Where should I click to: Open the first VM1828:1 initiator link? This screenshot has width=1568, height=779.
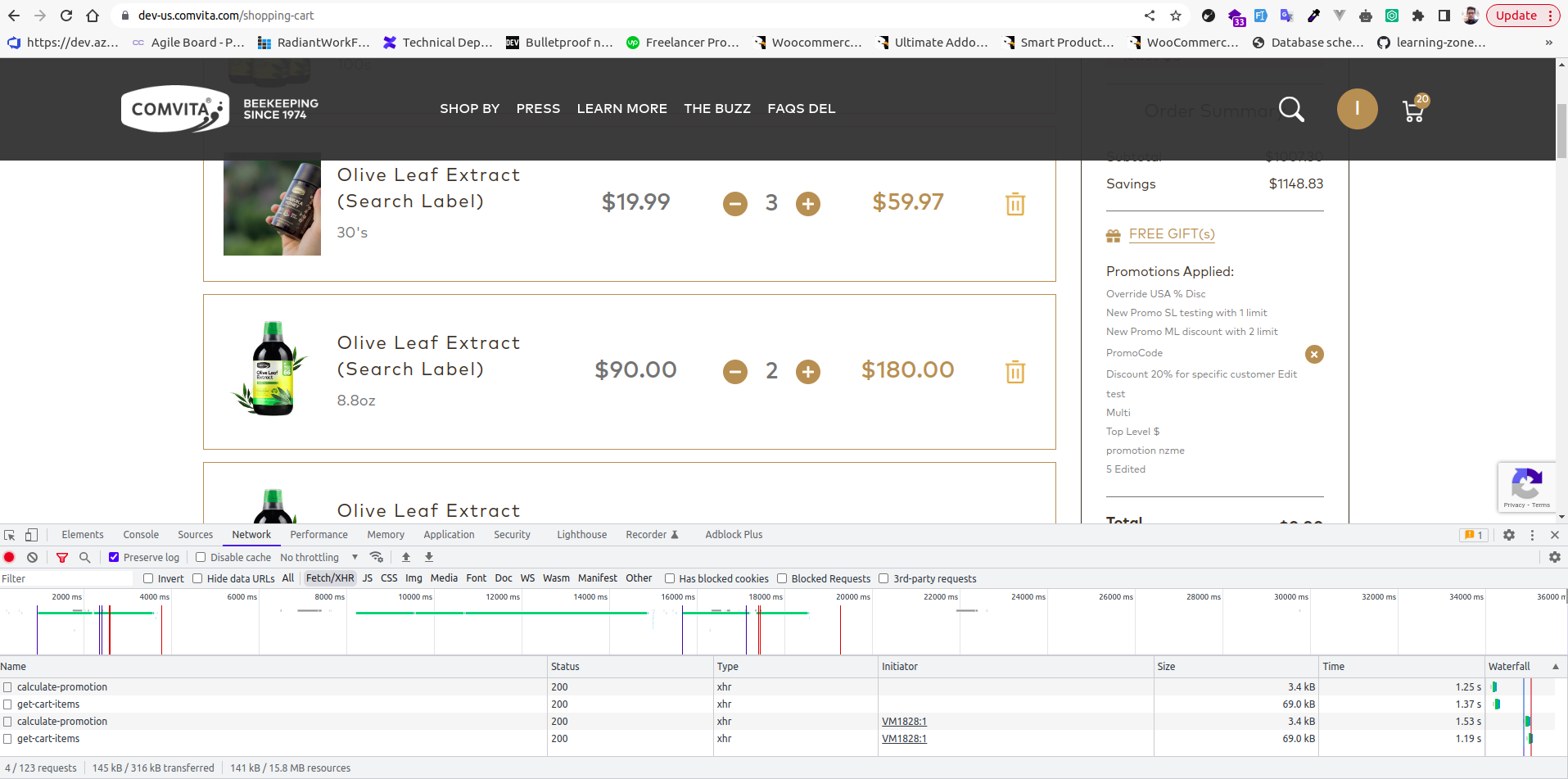pyautogui.click(x=904, y=722)
